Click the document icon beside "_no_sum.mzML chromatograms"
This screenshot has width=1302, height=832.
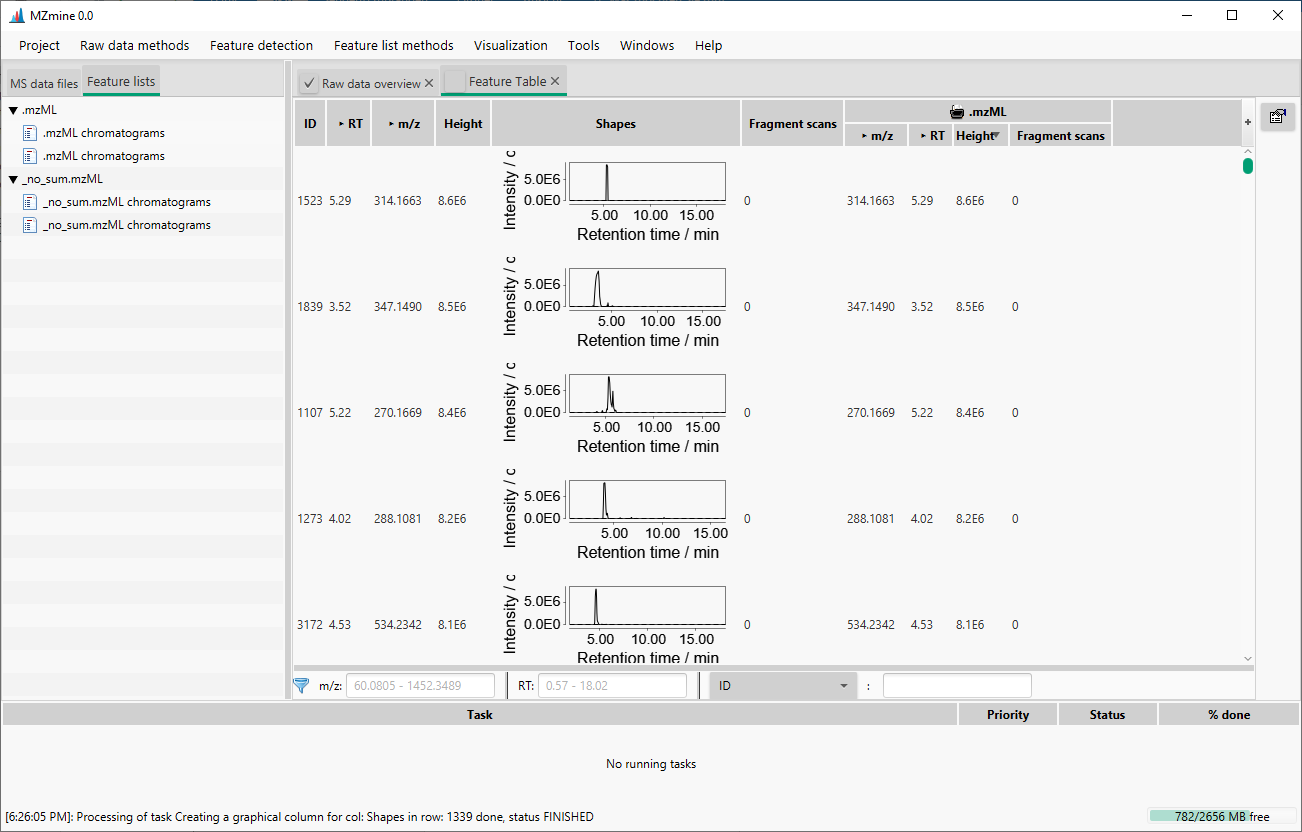[29, 201]
